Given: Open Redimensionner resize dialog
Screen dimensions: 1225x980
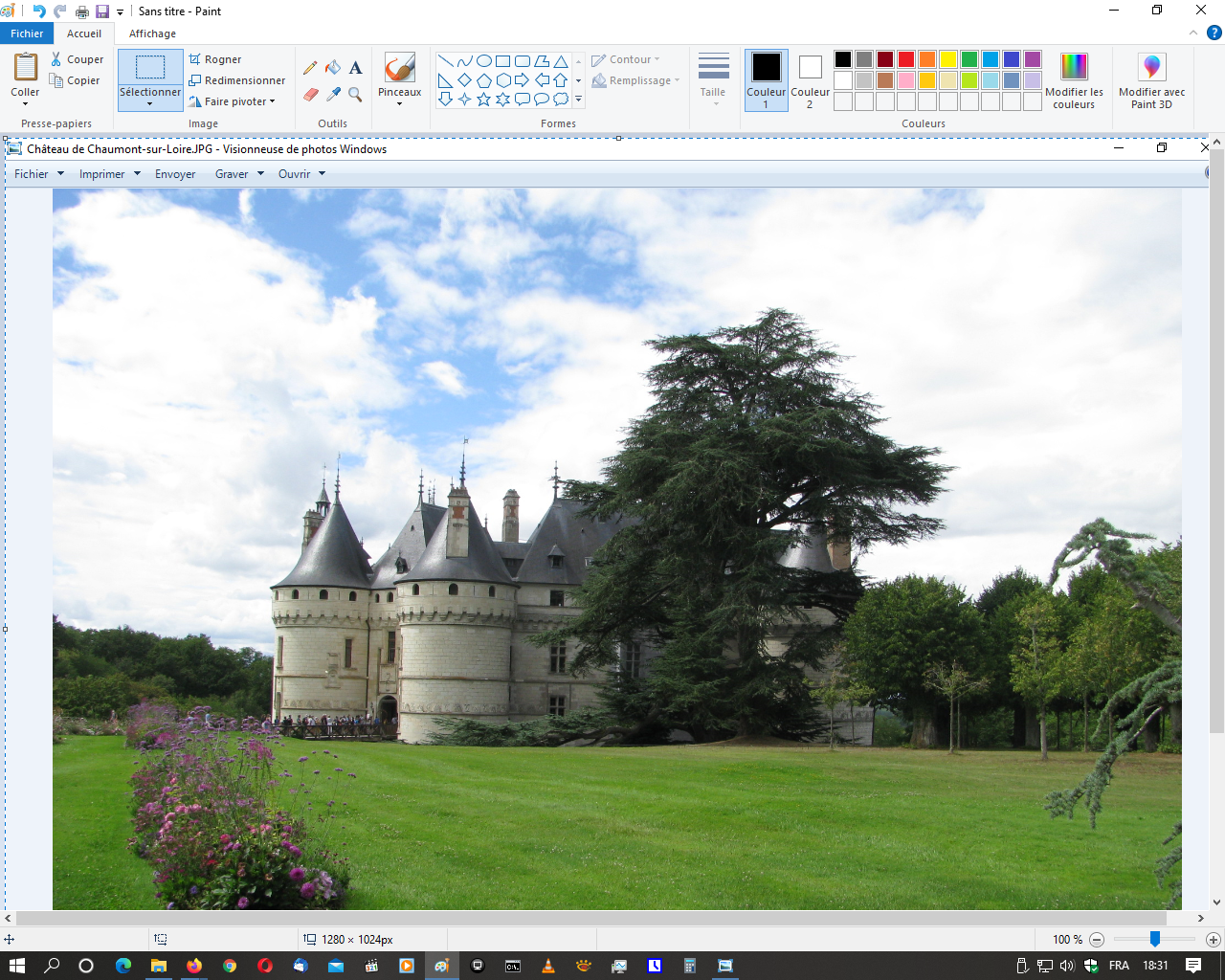Looking at the screenshot, I should pyautogui.click(x=237, y=80).
